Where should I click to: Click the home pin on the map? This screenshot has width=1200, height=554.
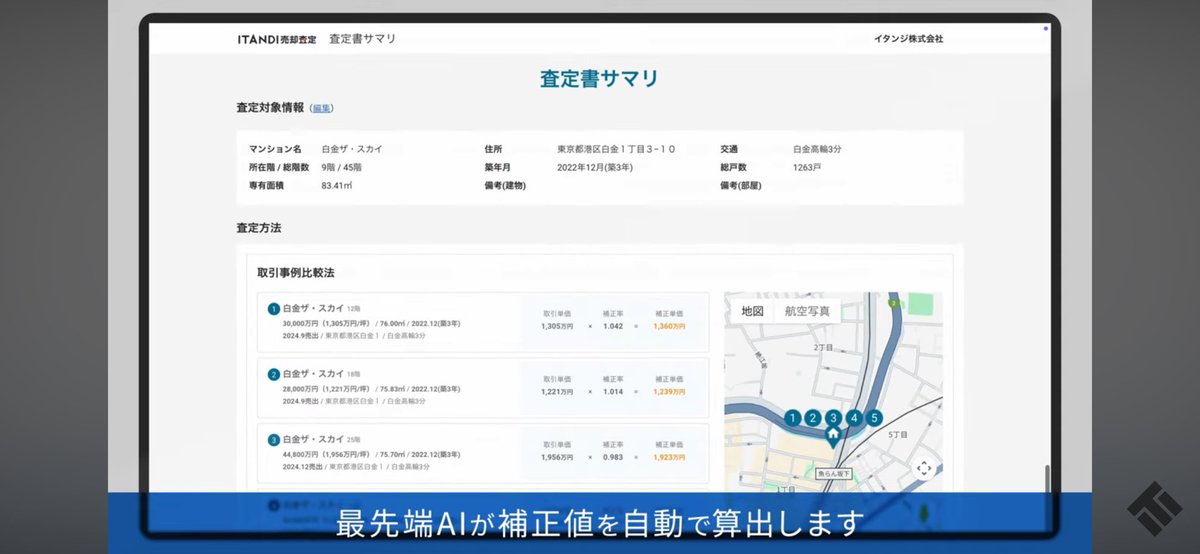click(833, 434)
